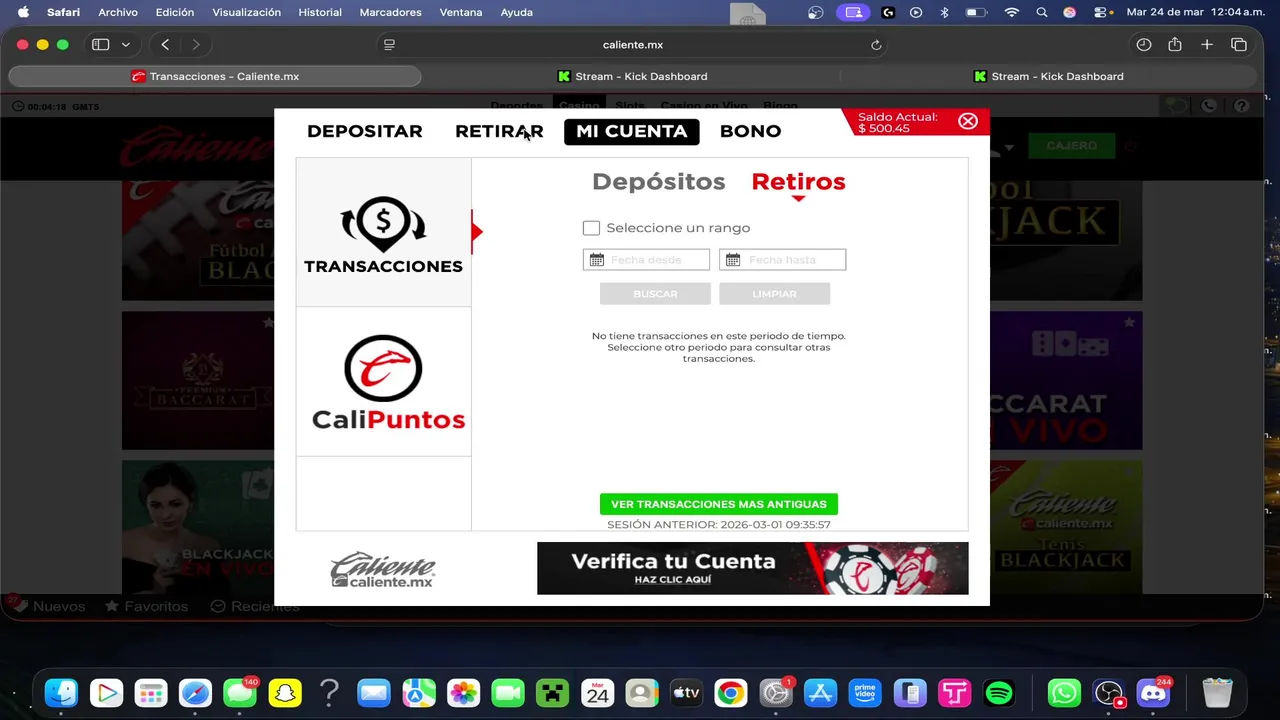Click the date and time in menu bar
1280x720 pixels.
coord(1195,12)
